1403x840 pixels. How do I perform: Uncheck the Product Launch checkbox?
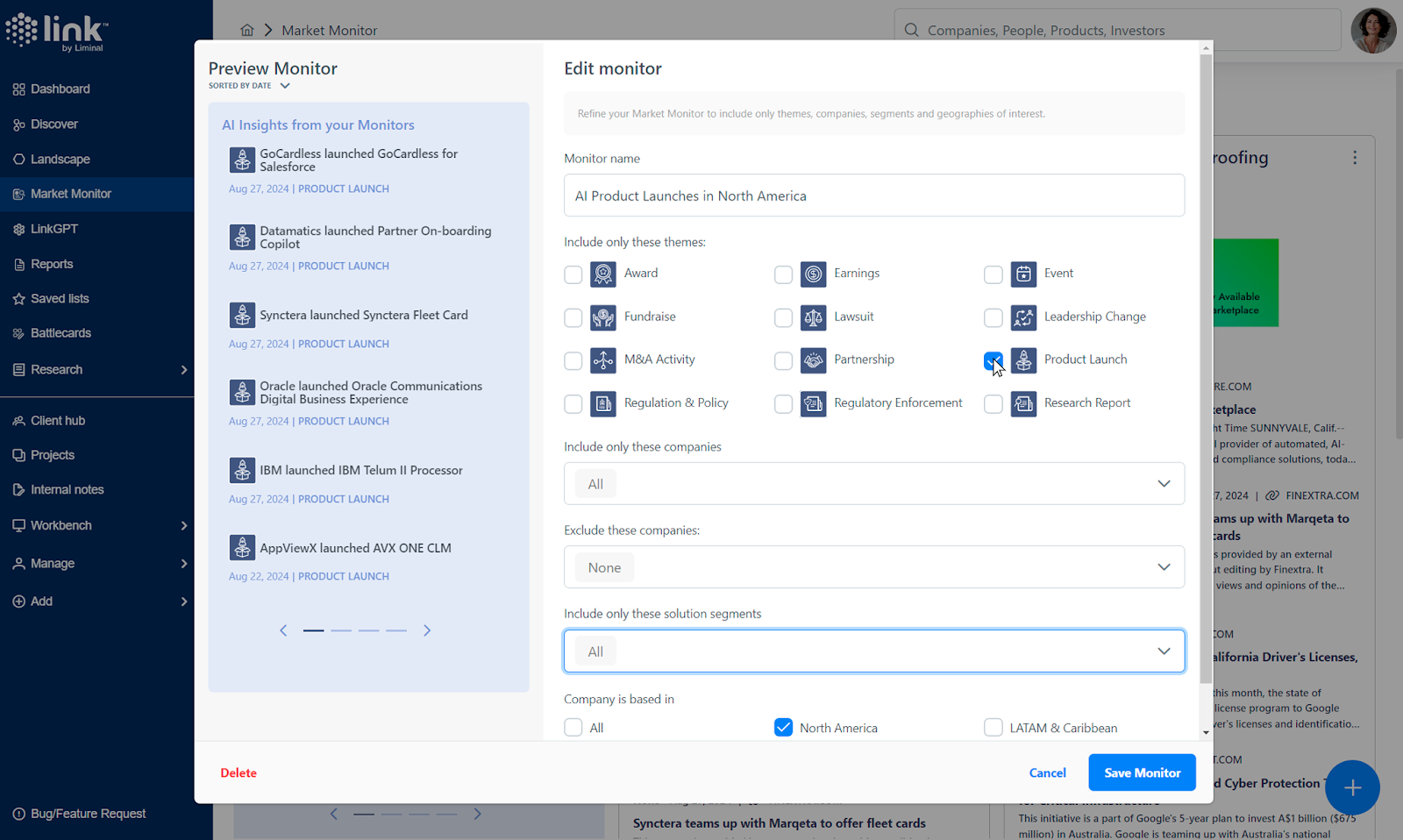993,360
